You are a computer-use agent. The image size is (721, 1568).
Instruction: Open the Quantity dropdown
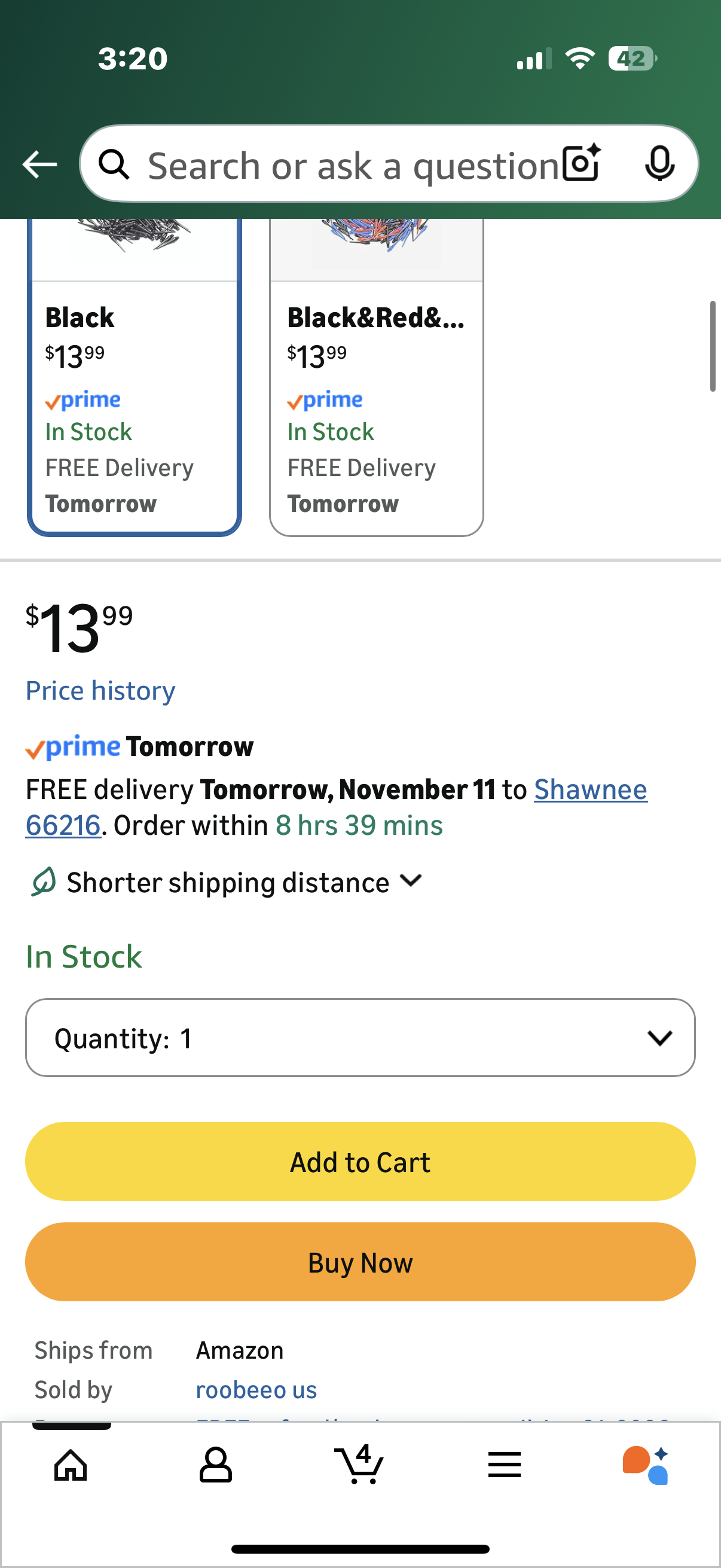[x=360, y=1038]
